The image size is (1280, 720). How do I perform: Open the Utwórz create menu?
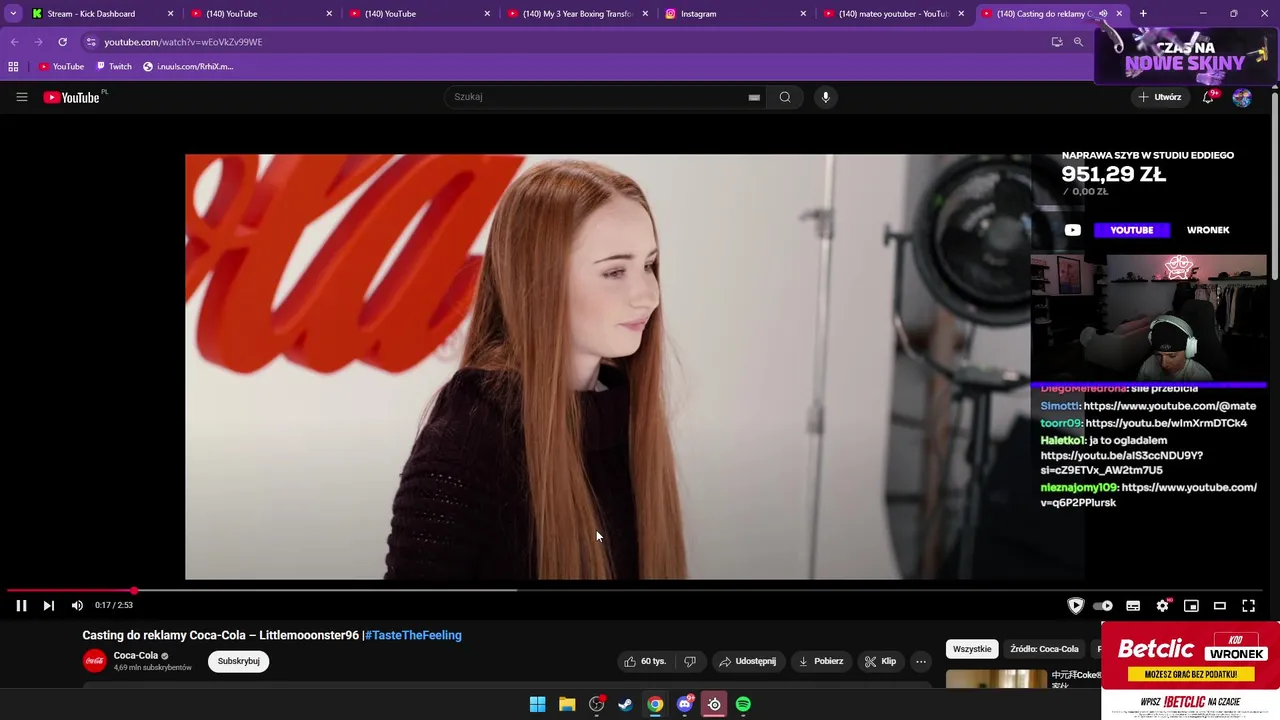coord(1160,97)
